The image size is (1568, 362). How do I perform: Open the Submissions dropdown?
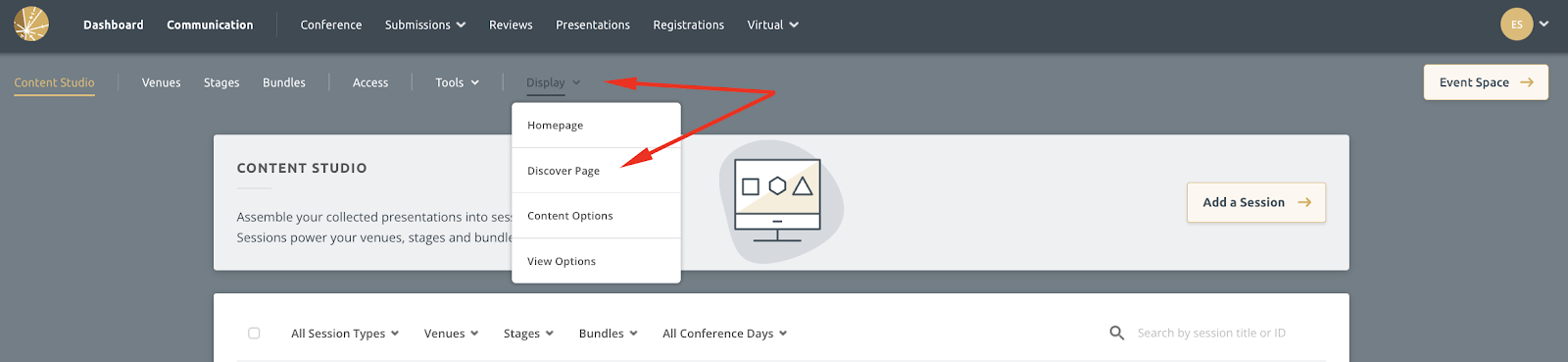coord(425,26)
